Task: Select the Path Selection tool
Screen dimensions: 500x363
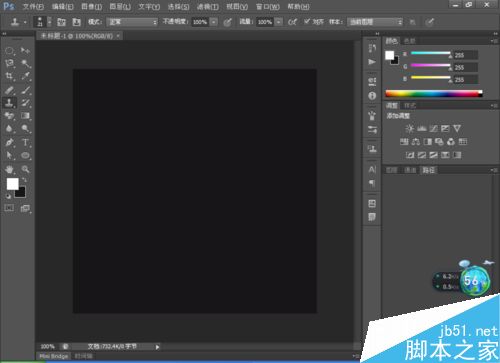Action: (9, 156)
